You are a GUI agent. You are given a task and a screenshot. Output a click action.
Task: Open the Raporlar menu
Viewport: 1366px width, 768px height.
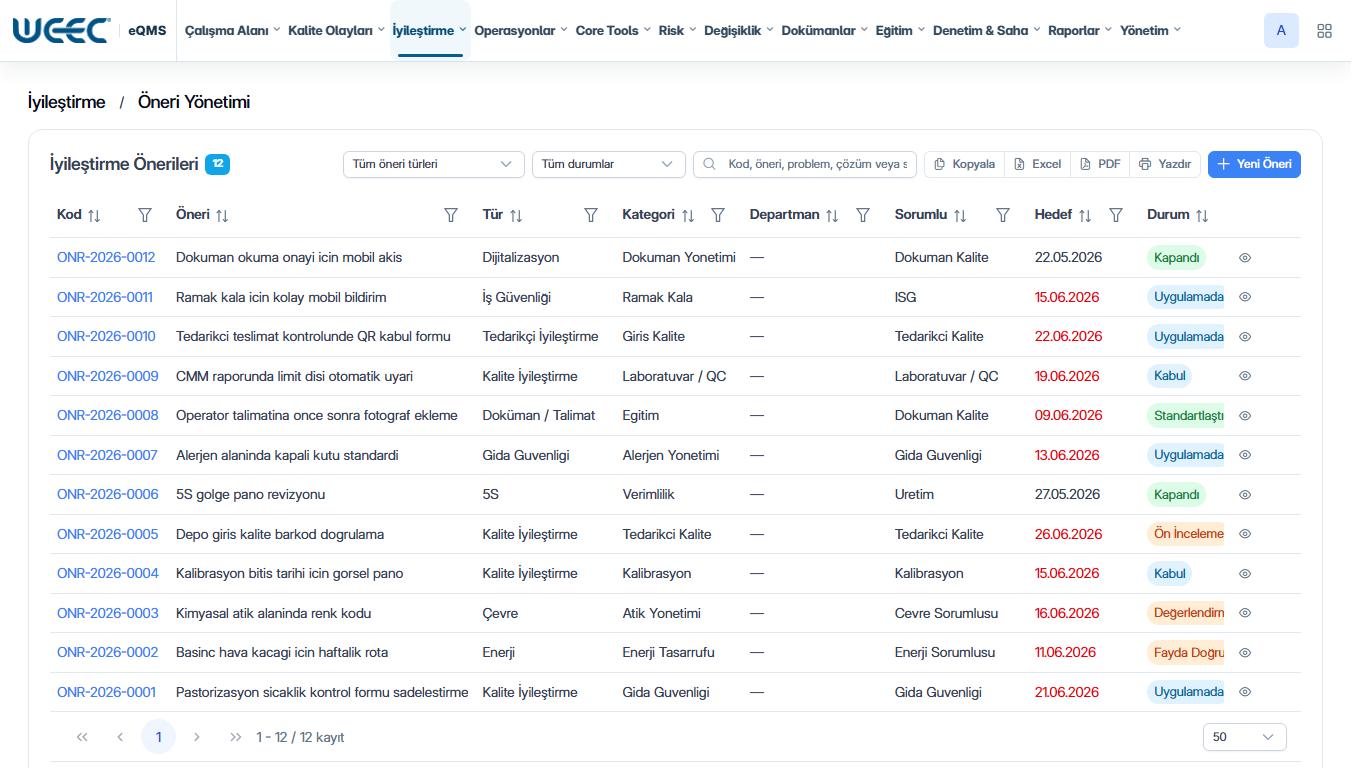point(1080,31)
